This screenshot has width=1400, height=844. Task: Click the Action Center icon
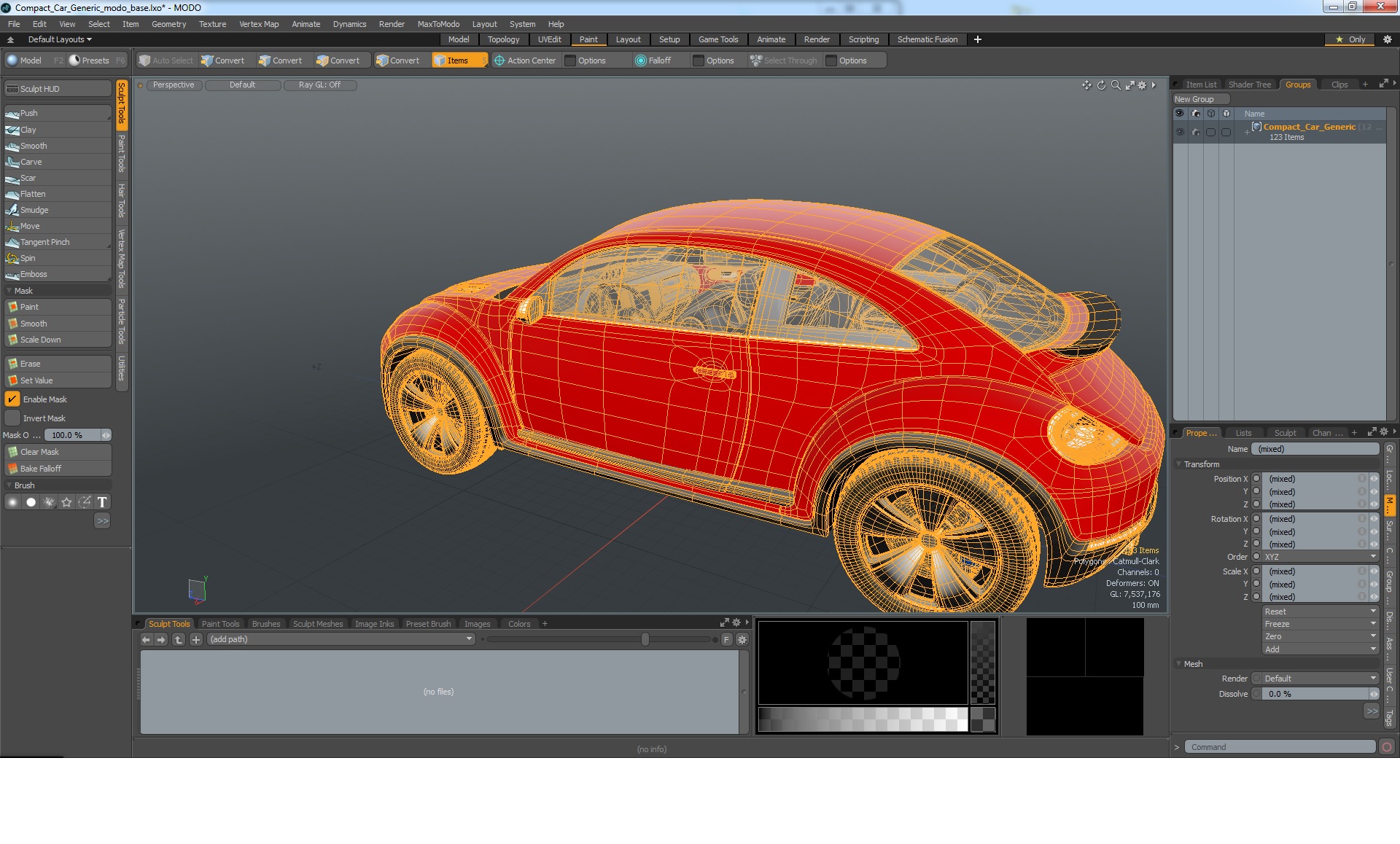click(499, 60)
